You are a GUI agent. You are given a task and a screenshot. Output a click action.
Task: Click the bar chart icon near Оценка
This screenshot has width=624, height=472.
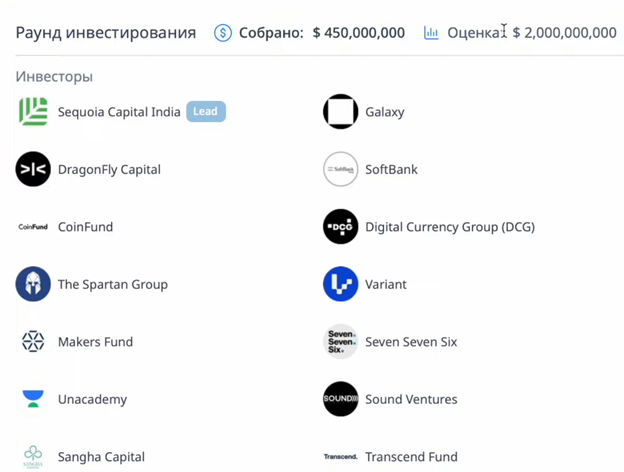tap(431, 33)
